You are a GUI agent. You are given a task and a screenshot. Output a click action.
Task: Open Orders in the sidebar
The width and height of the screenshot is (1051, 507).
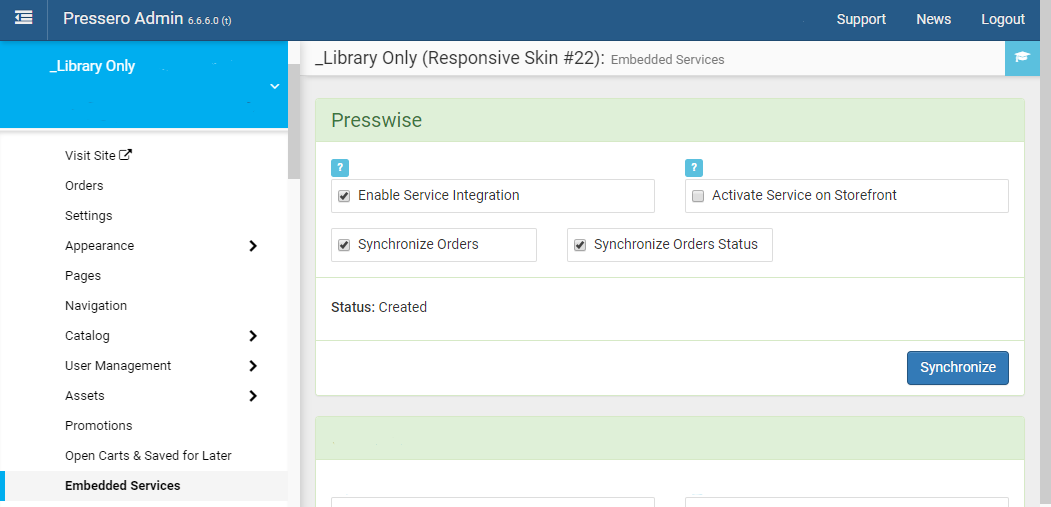(84, 186)
